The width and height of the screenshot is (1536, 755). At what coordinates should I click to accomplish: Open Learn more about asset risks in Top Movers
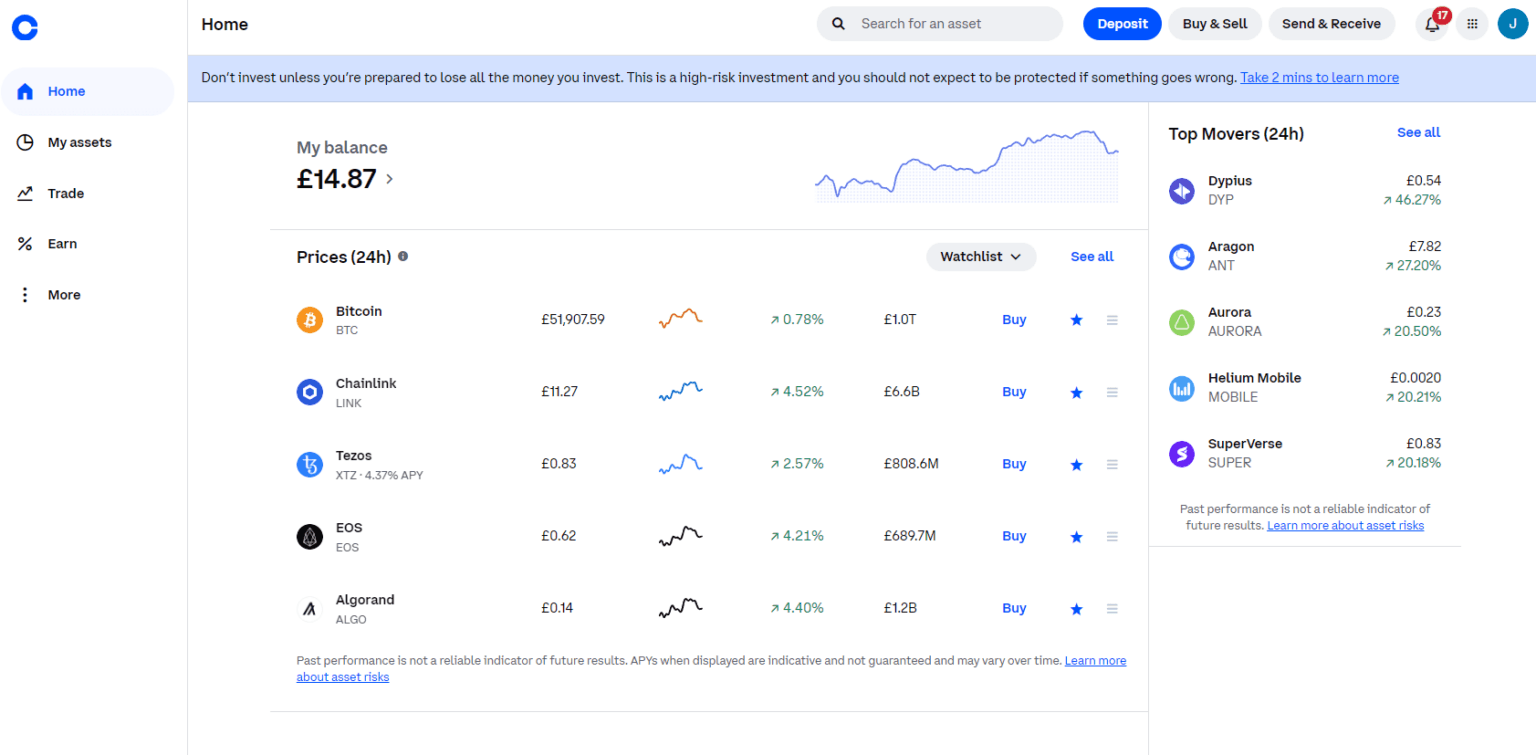(x=1345, y=525)
